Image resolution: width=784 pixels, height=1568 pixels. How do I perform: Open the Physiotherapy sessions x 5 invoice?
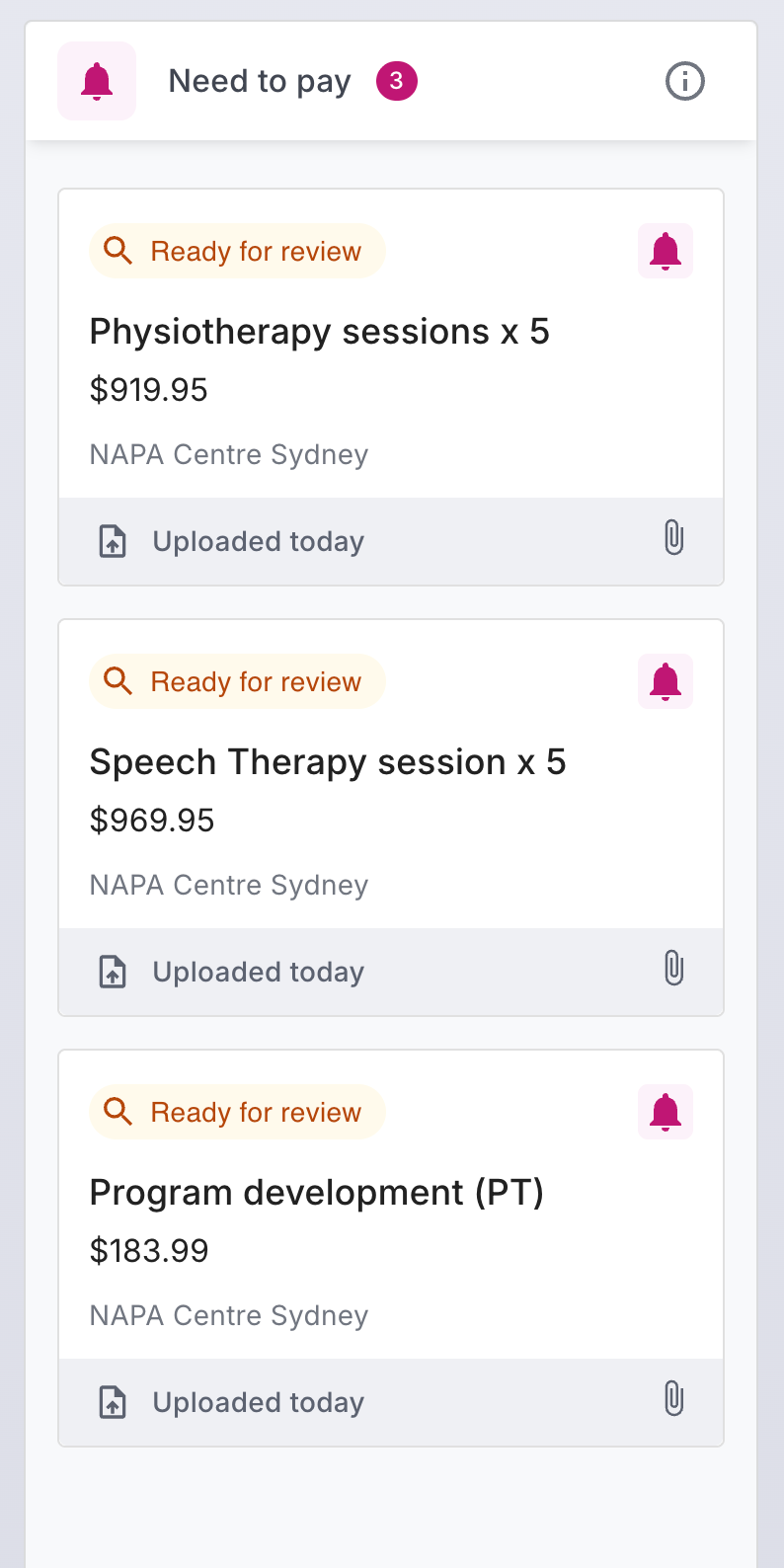[319, 332]
